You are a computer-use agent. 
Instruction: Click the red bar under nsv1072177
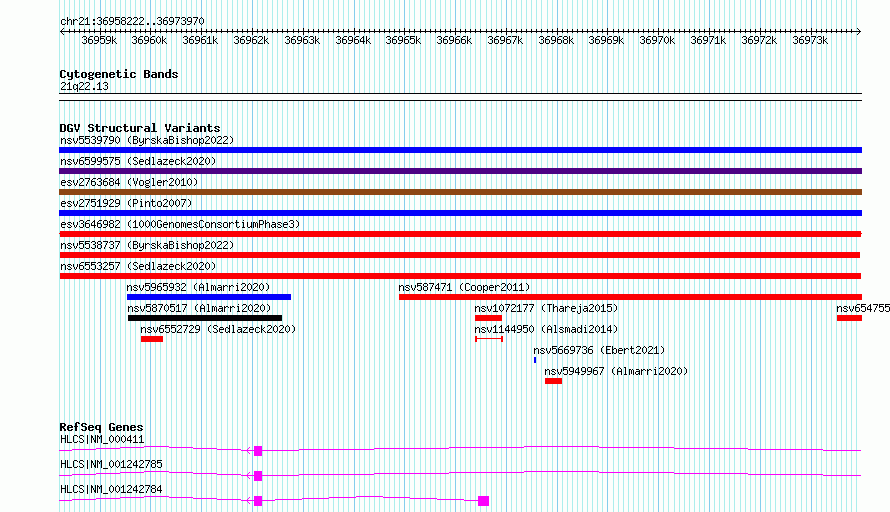[x=489, y=318]
